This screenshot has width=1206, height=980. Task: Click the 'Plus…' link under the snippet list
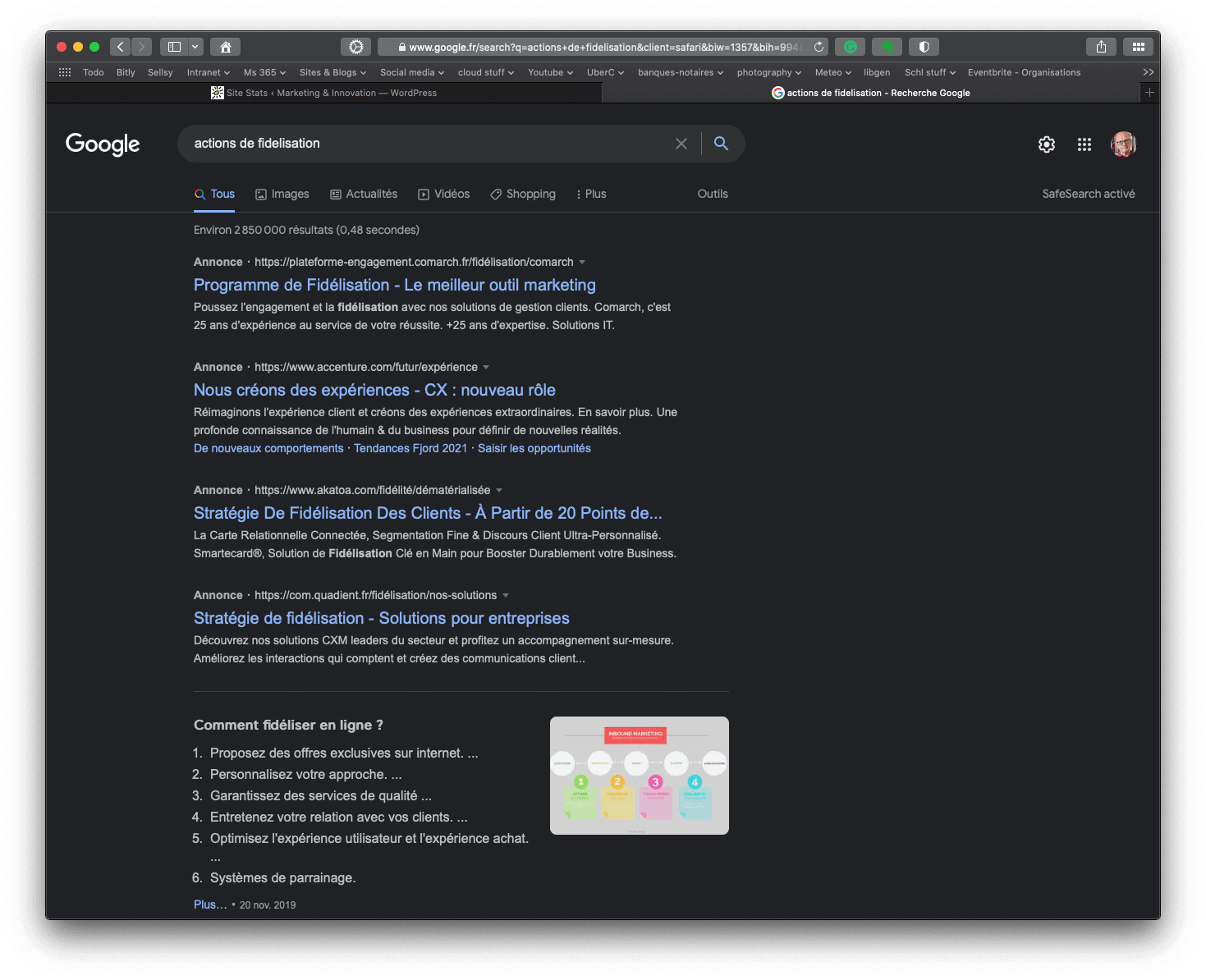[x=210, y=904]
